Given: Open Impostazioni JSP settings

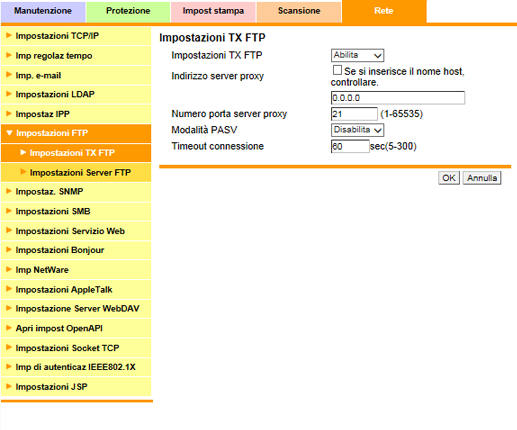Looking at the screenshot, I should point(76,387).
